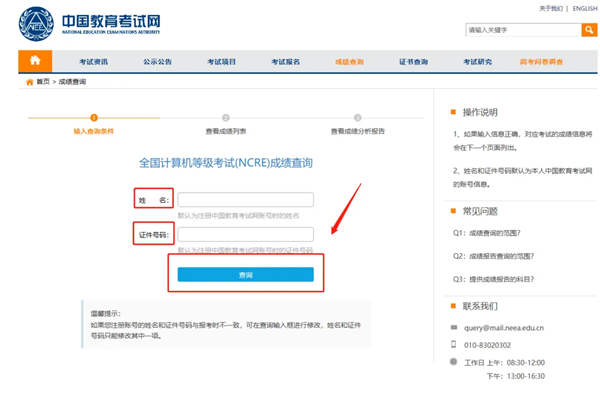Click step 1 circle 输入查询条件
This screenshot has height=397, width=600.
[x=94, y=118]
